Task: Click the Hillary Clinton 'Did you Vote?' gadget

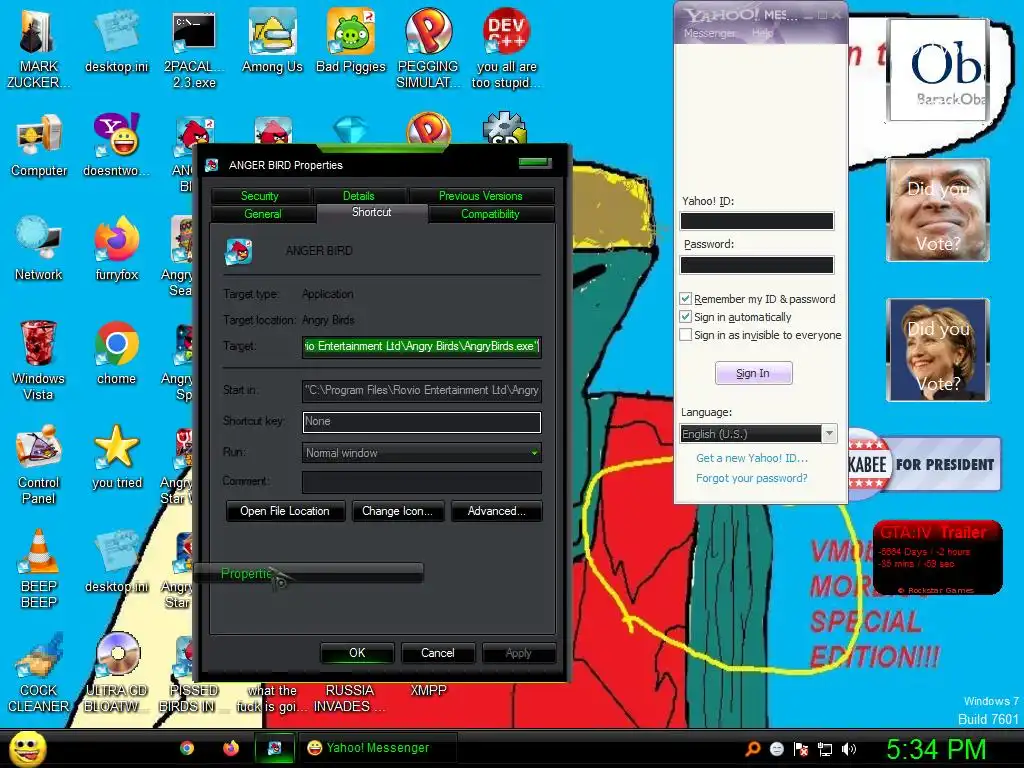Action: (x=938, y=349)
